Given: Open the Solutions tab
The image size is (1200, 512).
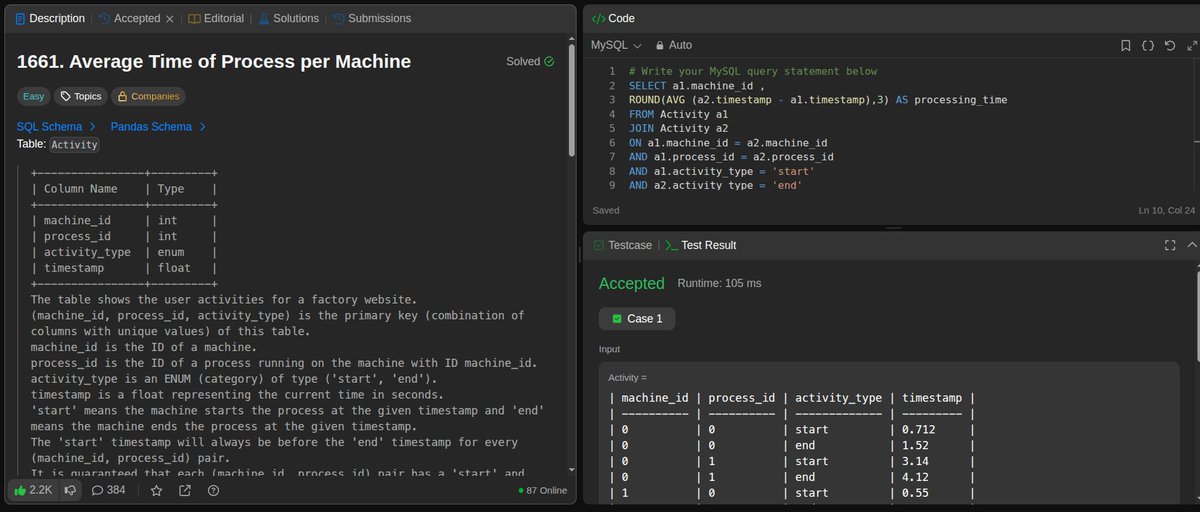Looking at the screenshot, I should pos(288,18).
